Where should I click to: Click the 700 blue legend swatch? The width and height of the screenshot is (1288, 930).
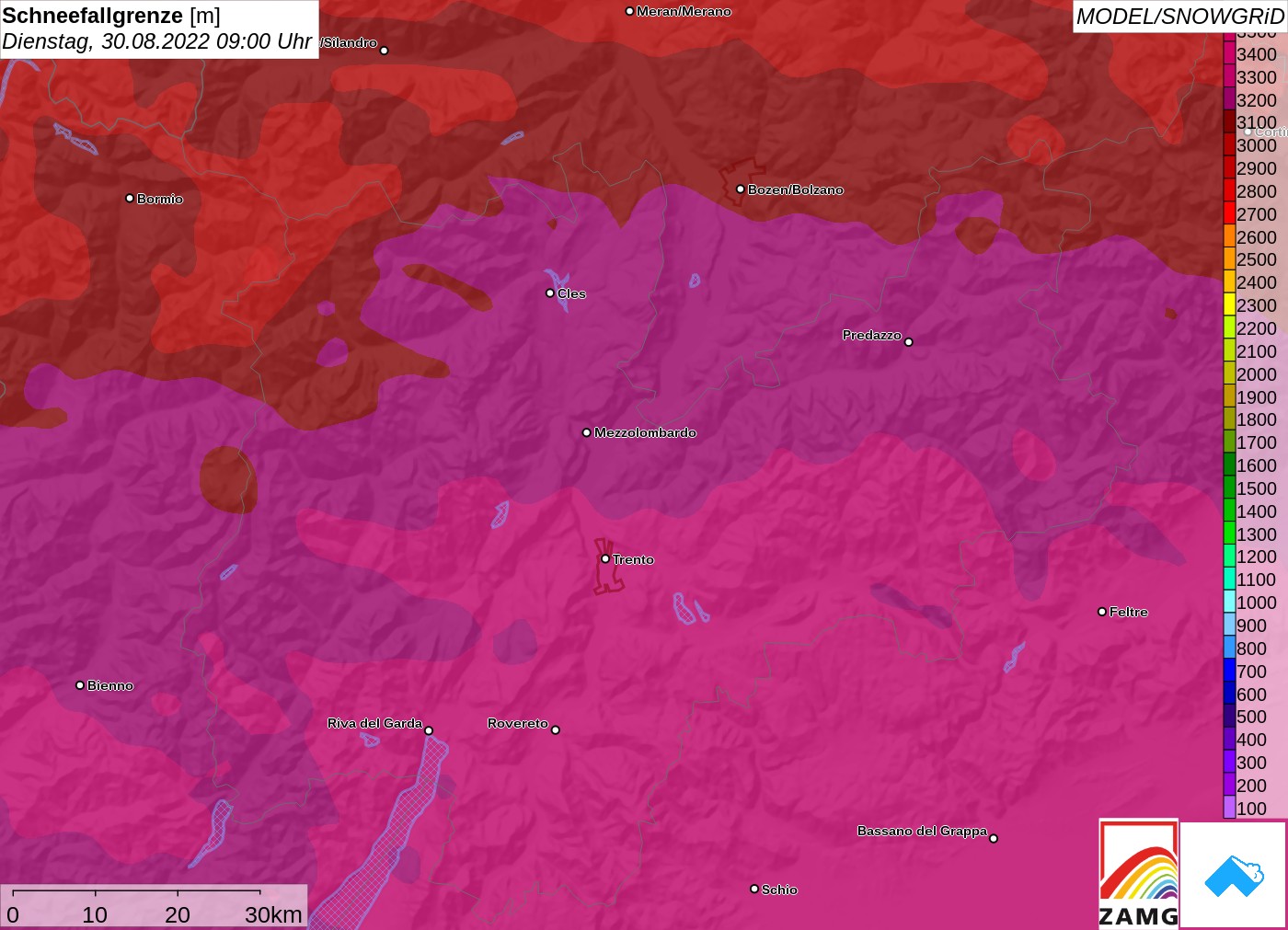click(x=1229, y=671)
